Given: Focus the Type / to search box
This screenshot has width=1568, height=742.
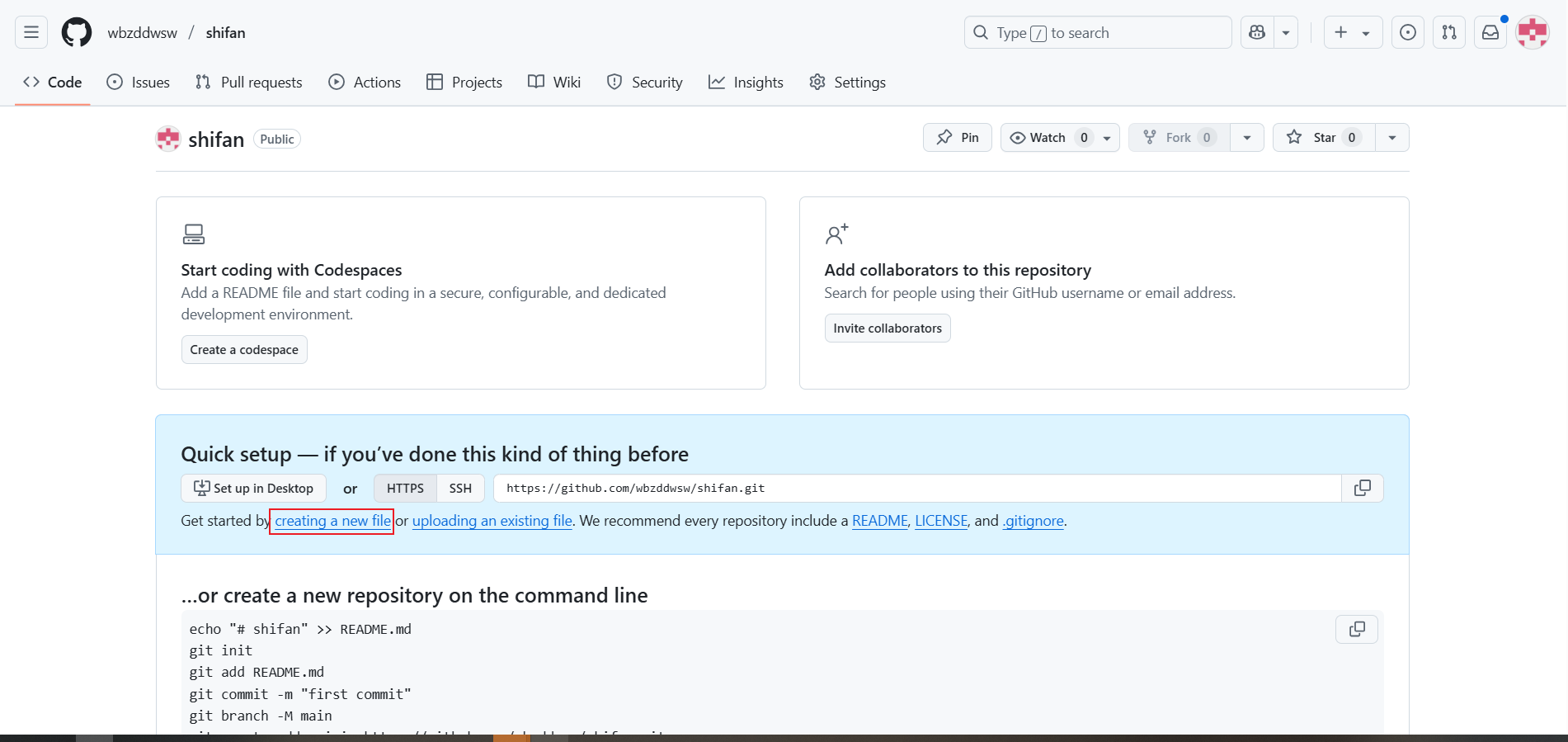Looking at the screenshot, I should 1098,32.
